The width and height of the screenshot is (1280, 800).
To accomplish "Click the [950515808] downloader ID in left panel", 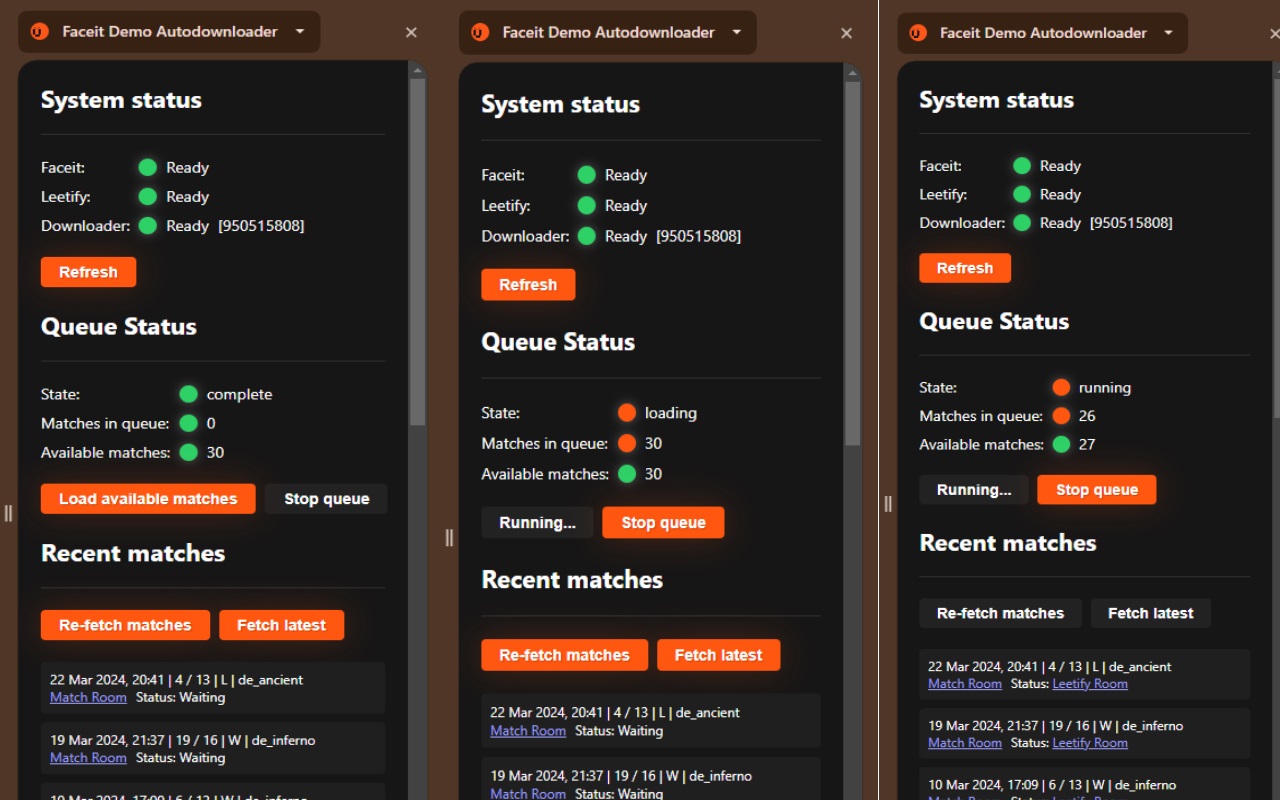I will coord(261,226).
